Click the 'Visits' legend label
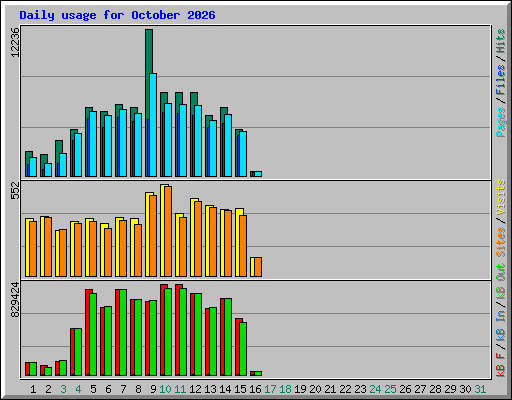The image size is (512, 400). 501,197
